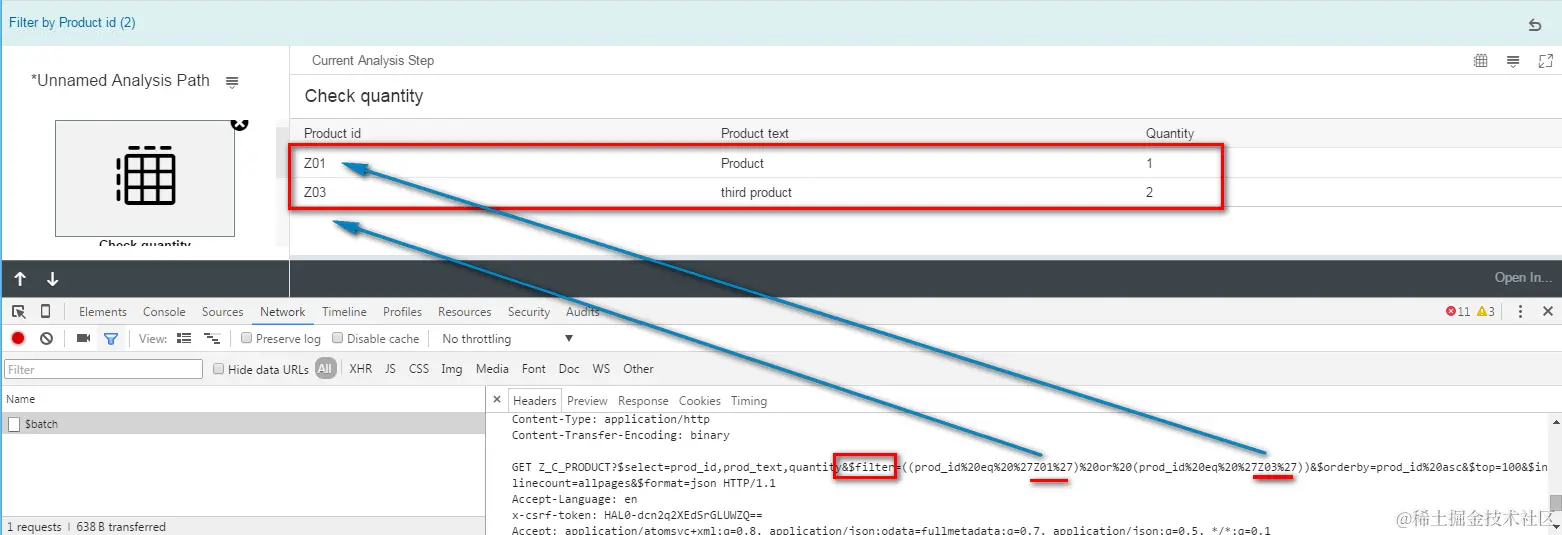Click the Quantity column header
Screen dimensions: 1562x535
click(1170, 133)
